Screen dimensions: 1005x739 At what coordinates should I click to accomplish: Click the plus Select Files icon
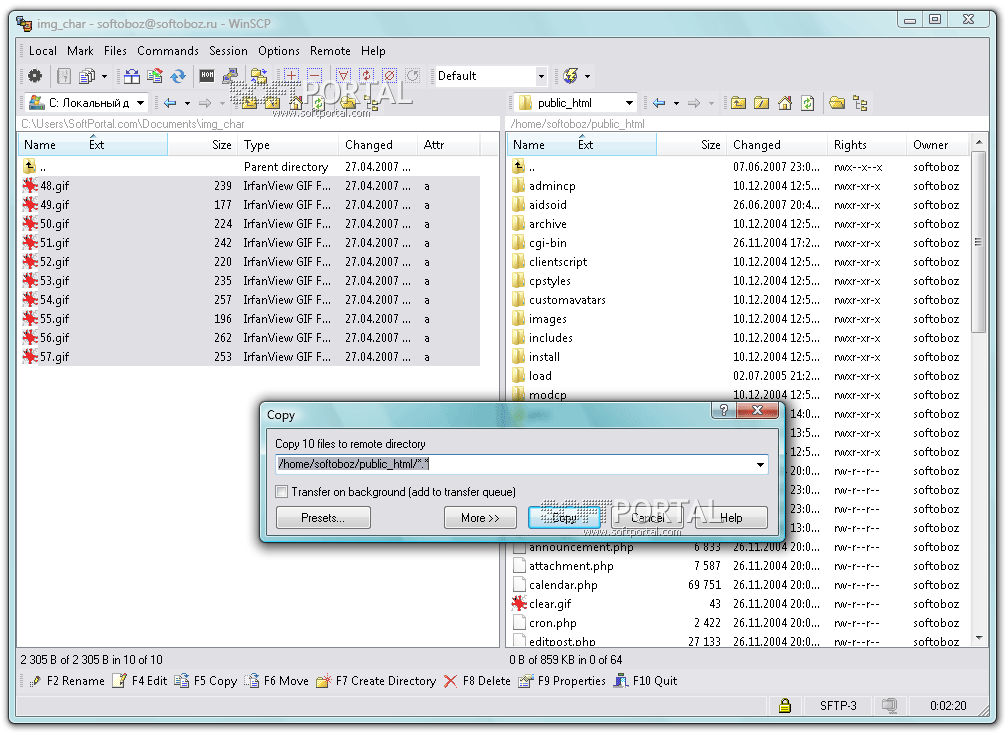coord(291,76)
